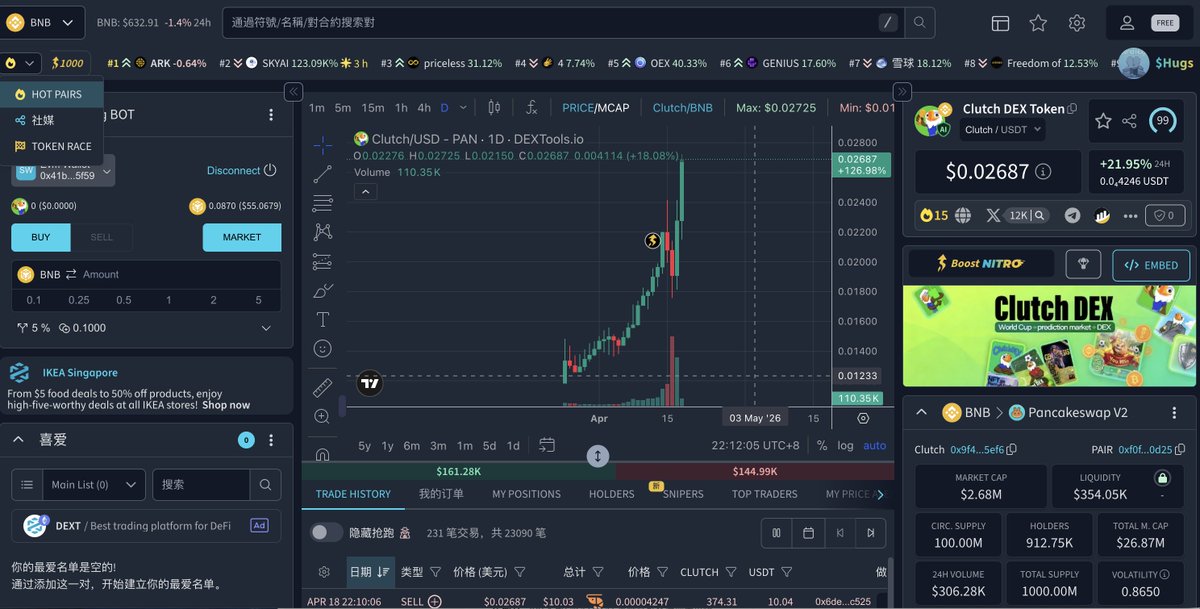Click the EMBED button
Image resolution: width=1200 pixels, height=609 pixels.
pos(1151,265)
